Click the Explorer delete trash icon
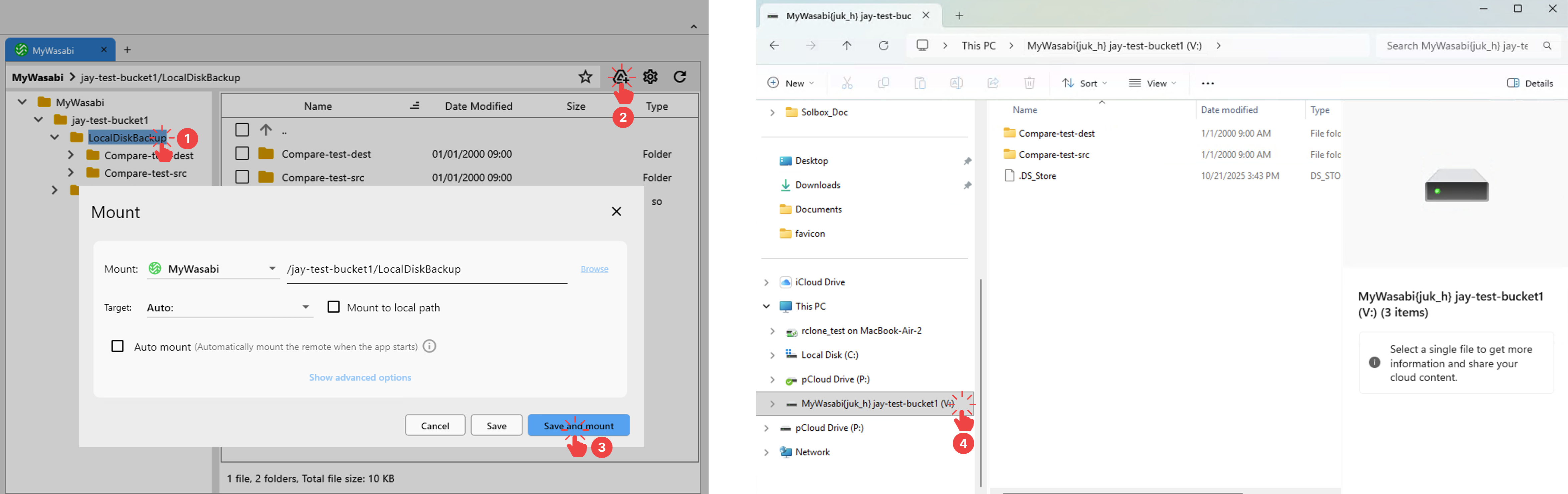 [1029, 83]
